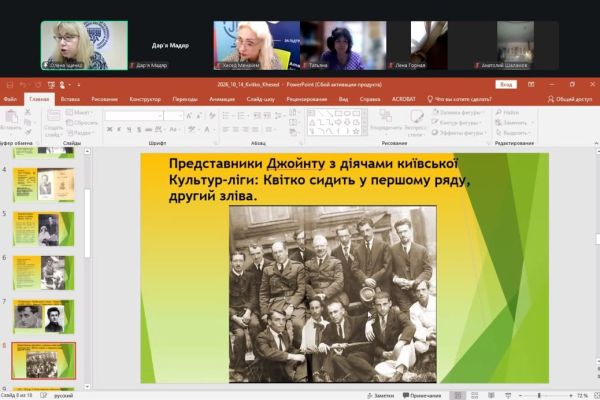This screenshot has height=400, width=600.
Task: Start slideshow from beginning icon in title bar
Action: 51,85
